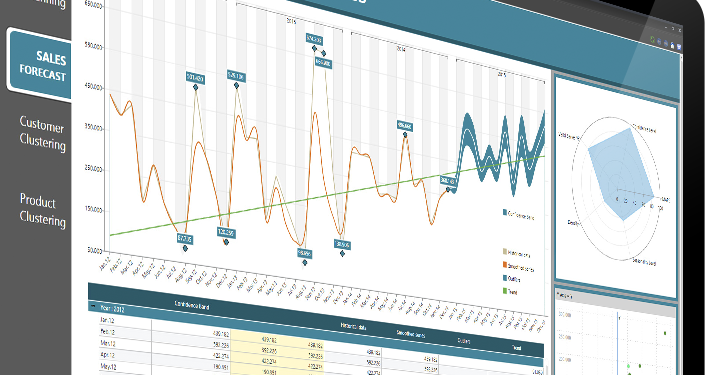705x375 pixels.
Task: Switch to Customer Clustering in sidebar
Action: click(x=43, y=134)
